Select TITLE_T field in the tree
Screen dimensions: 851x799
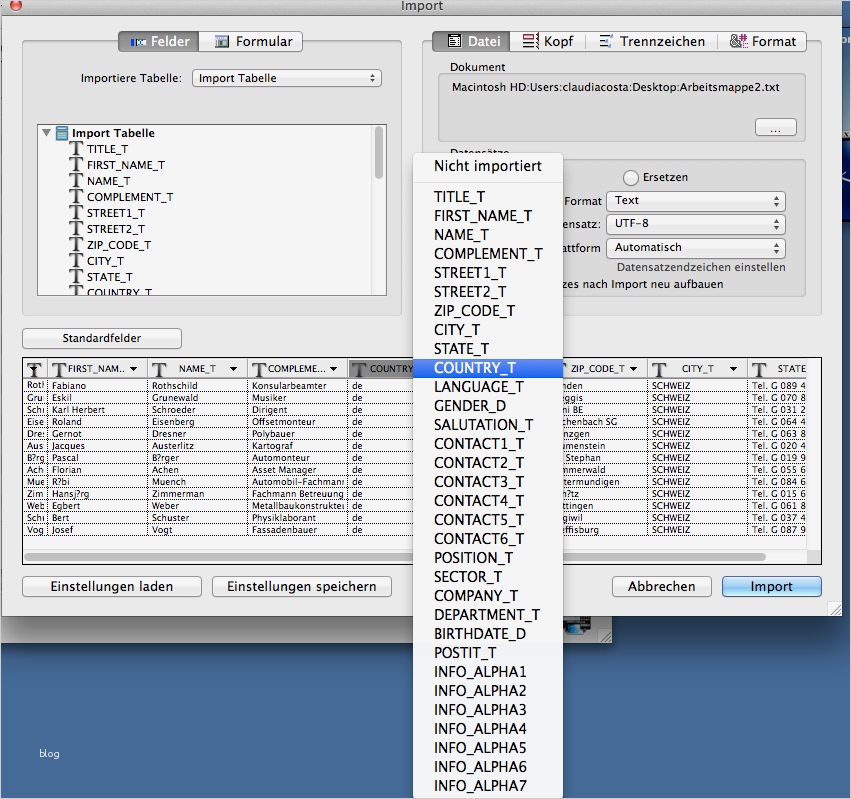(x=107, y=149)
